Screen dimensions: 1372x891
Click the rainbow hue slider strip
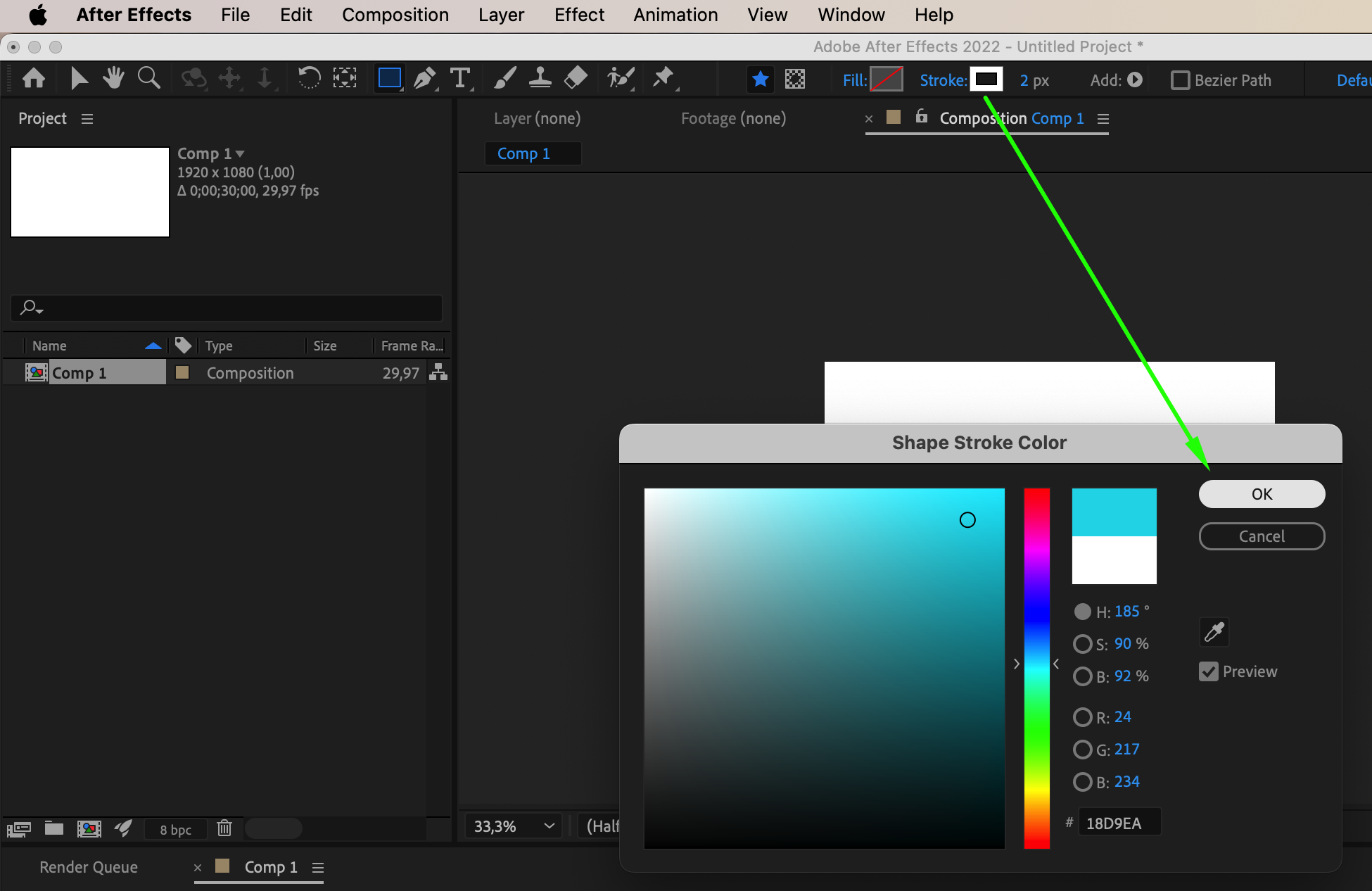(x=1036, y=668)
